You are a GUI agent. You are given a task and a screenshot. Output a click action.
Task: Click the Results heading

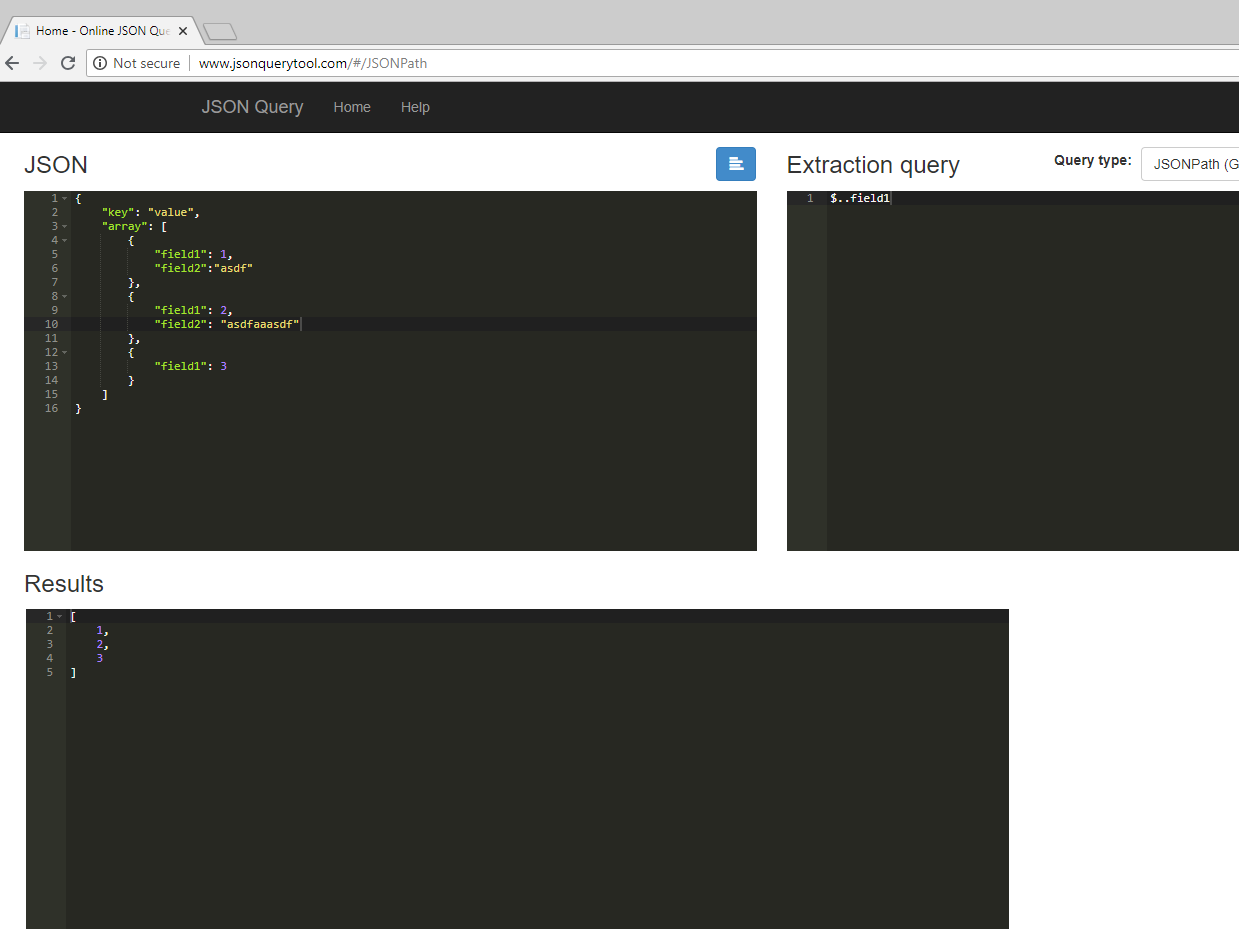(64, 583)
